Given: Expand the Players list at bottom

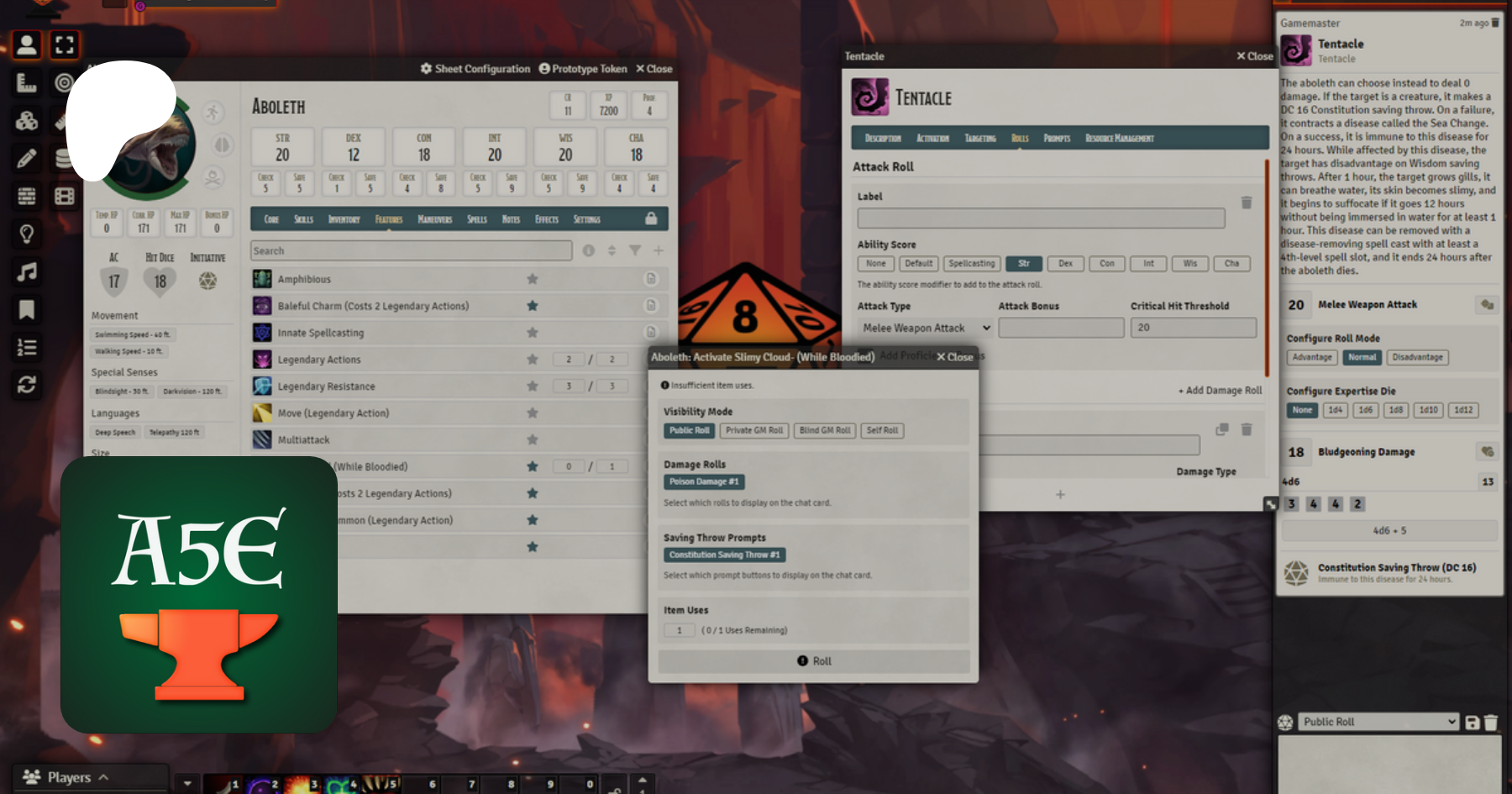Looking at the screenshot, I should tap(67, 777).
